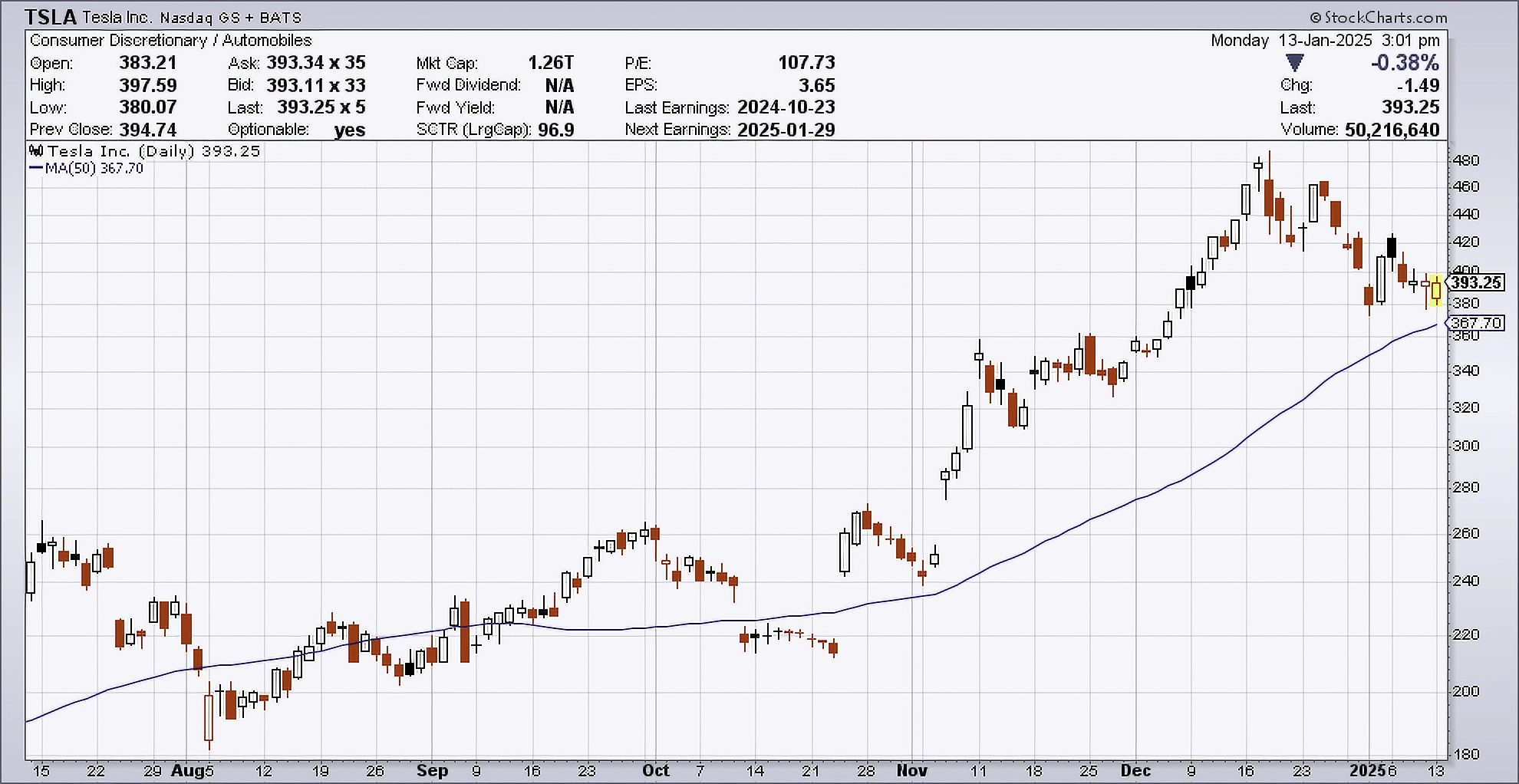Viewport: 1519px width, 784px height.
Task: Click the Nov label on date axis
Action: 912,771
